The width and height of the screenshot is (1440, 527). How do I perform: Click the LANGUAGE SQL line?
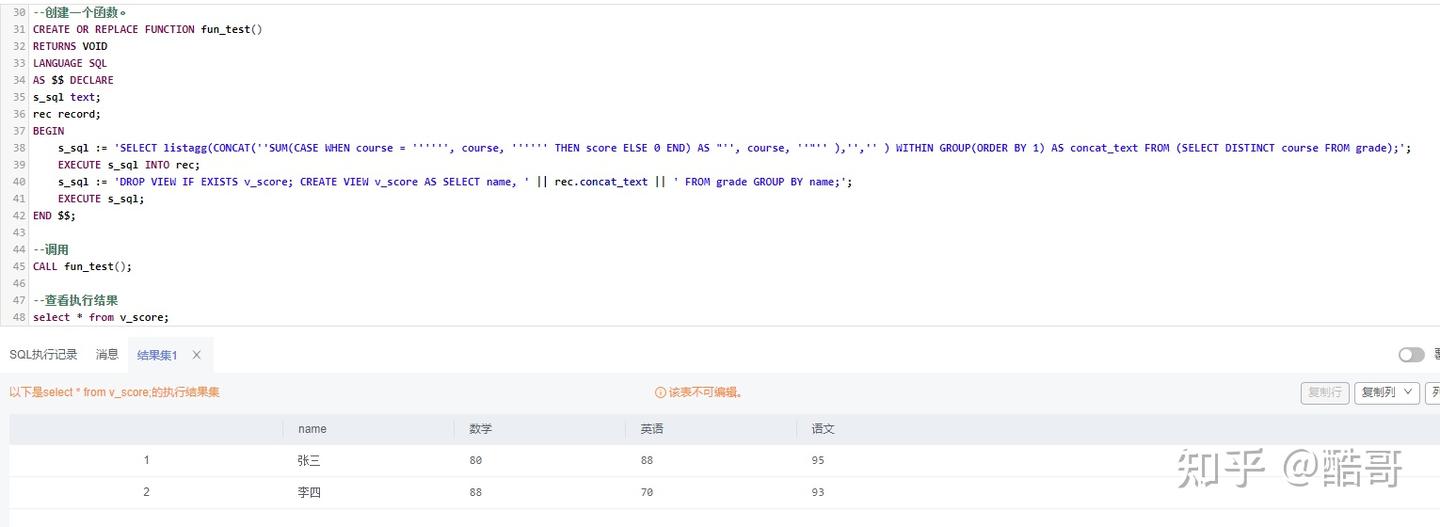tap(70, 63)
